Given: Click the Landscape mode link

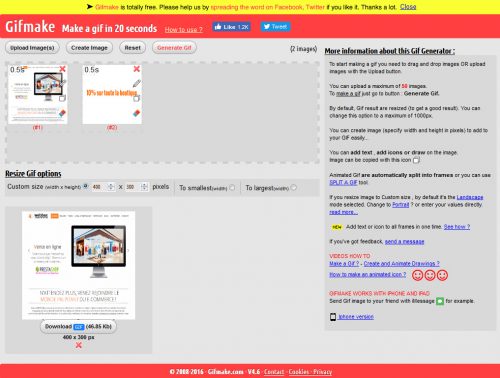Looking at the screenshot, I should [x=470, y=197].
